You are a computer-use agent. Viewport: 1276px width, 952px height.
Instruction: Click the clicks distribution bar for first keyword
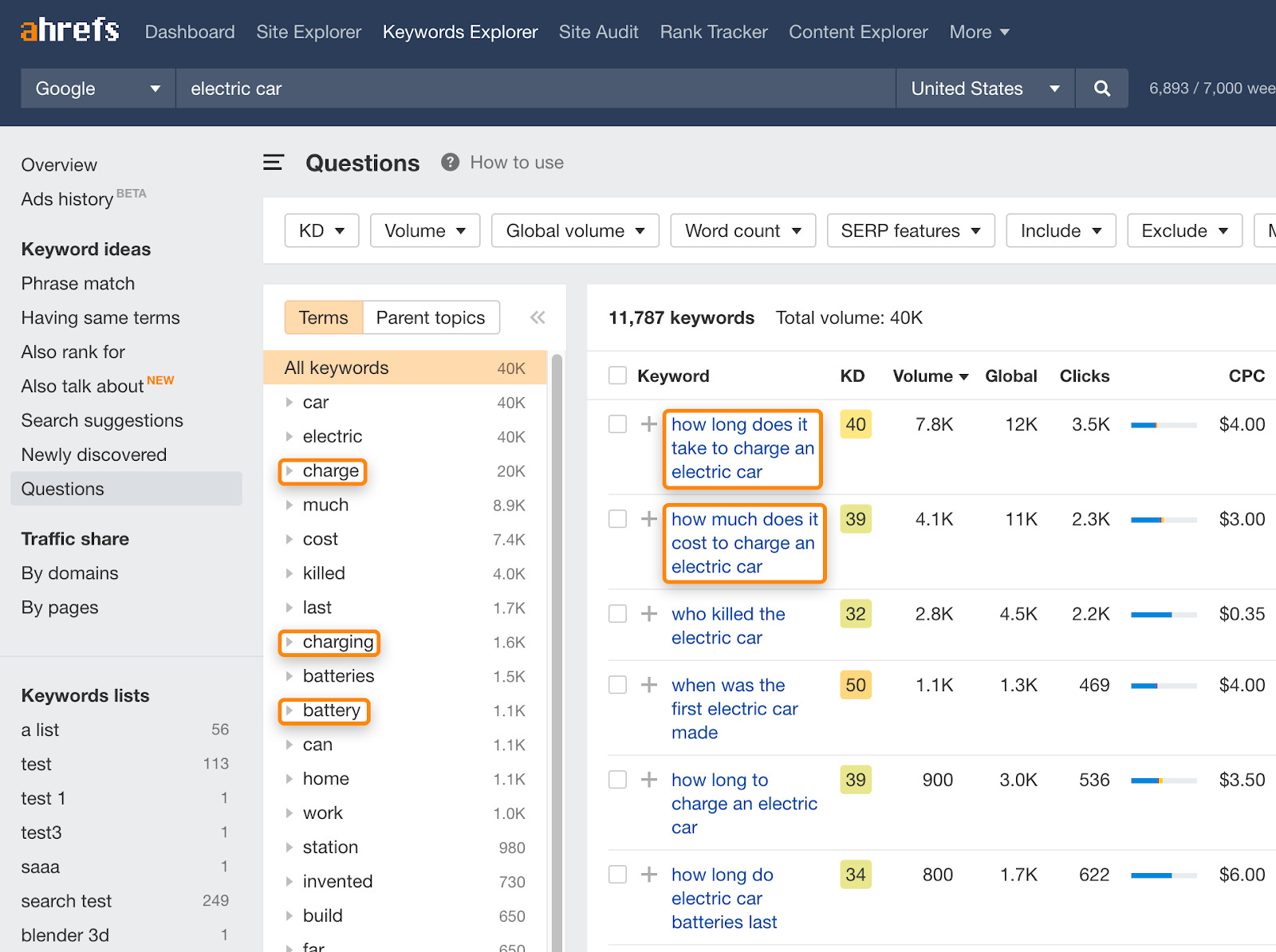[x=1163, y=425]
